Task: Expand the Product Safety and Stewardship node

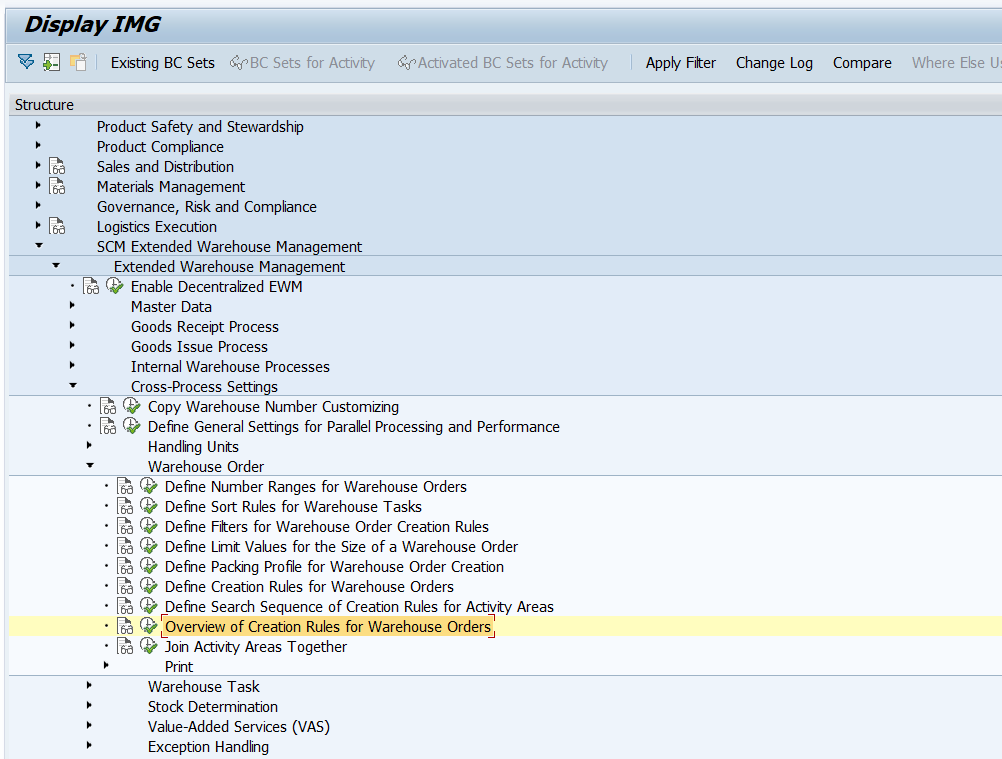Action: 38,125
